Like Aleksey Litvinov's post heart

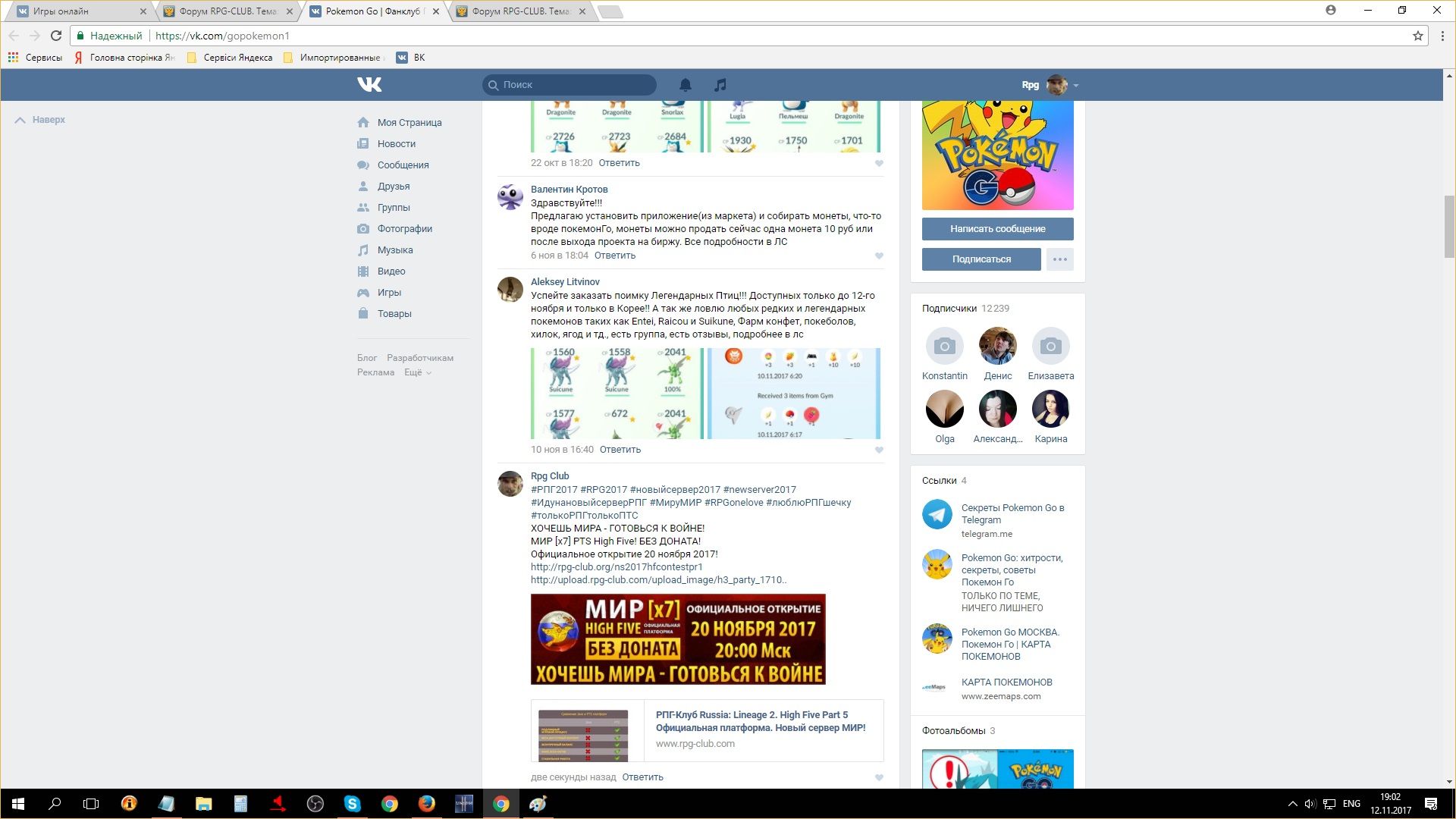click(x=879, y=450)
